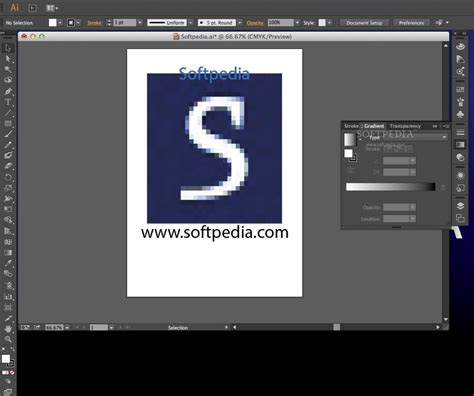
Task: Open the zoom level dropdown in status bar
Action: (x=67, y=328)
